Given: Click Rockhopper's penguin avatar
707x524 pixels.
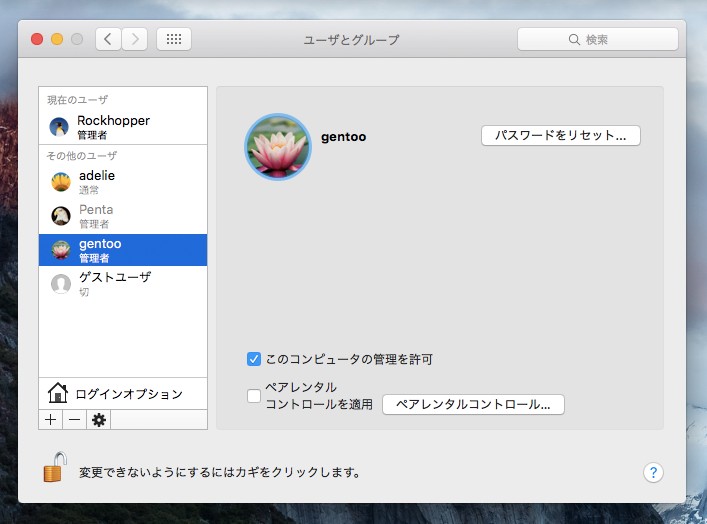Looking at the screenshot, I should (x=59, y=127).
